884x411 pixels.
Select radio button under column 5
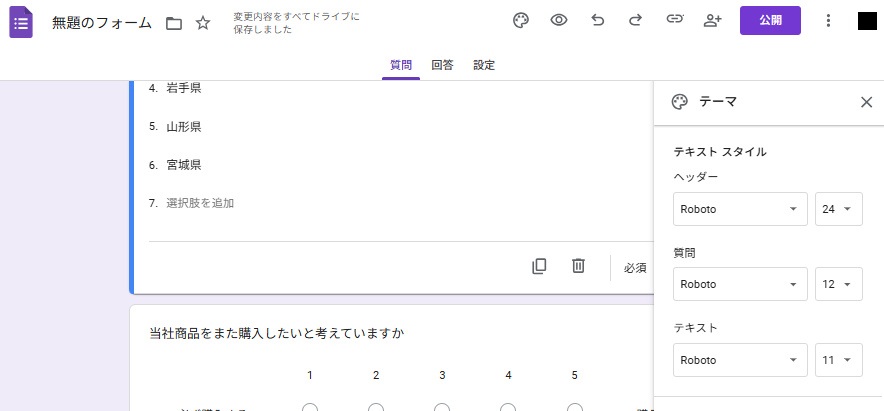coord(574,407)
